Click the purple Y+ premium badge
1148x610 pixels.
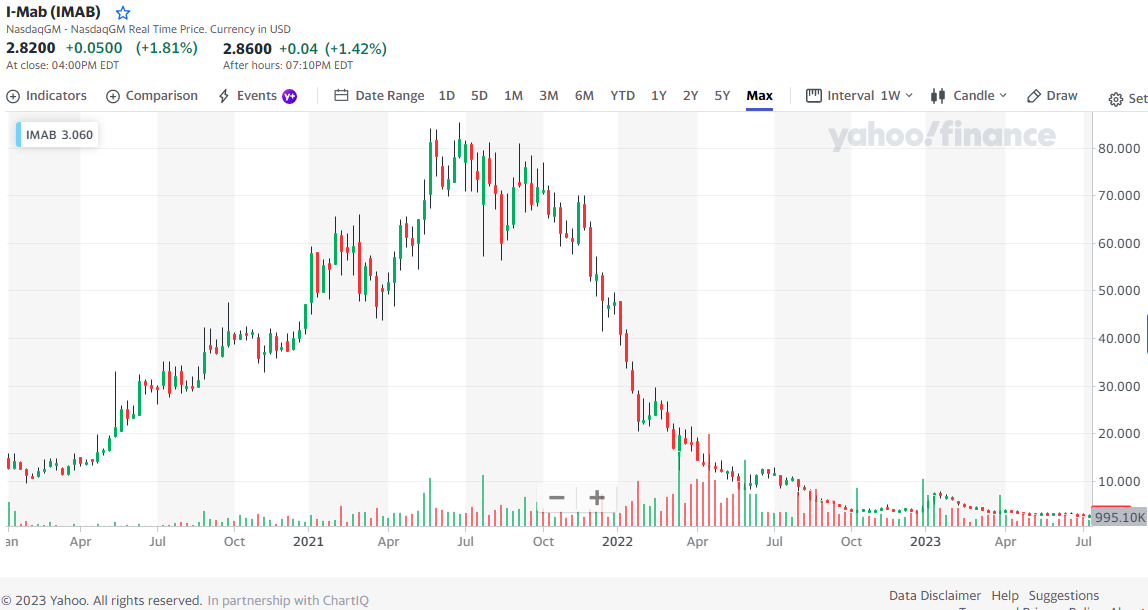(x=289, y=96)
